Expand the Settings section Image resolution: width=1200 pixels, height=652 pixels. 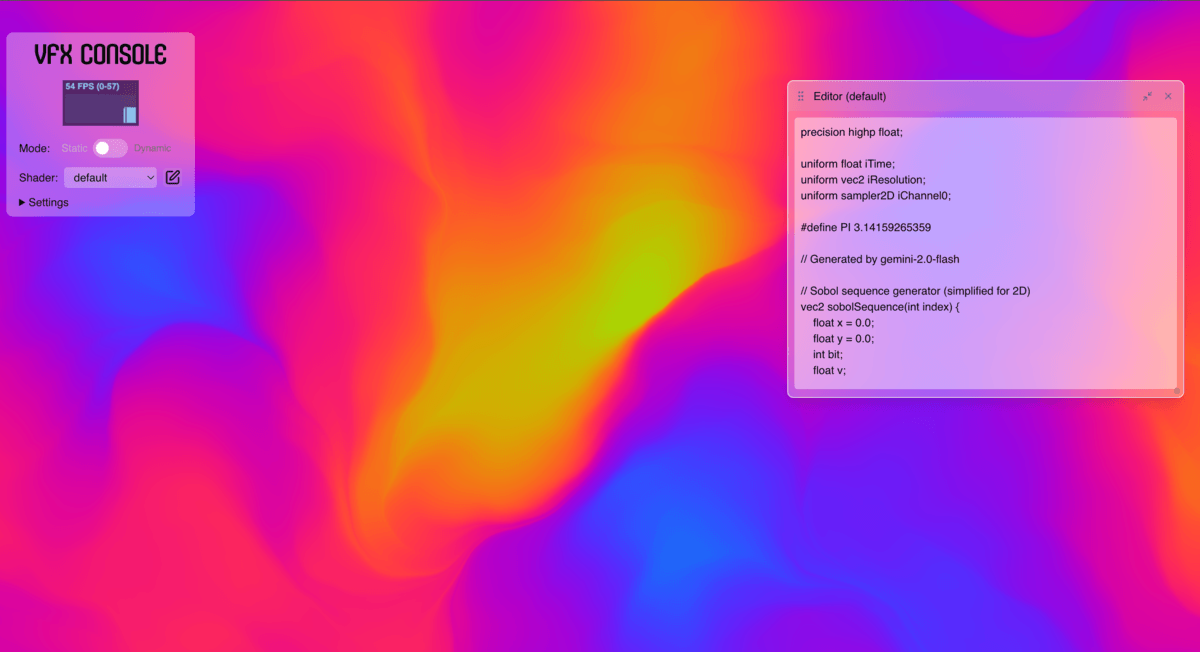pyautogui.click(x=44, y=202)
